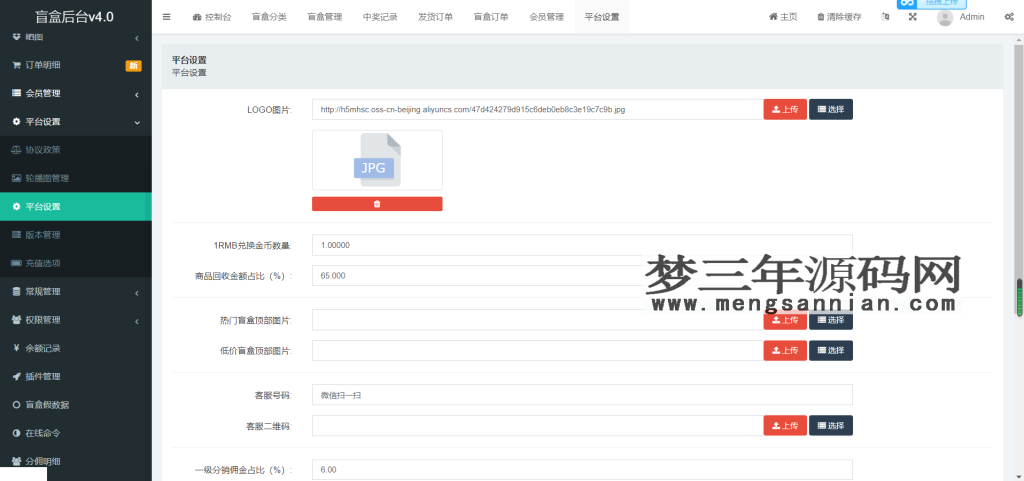The width and height of the screenshot is (1024, 481).
Task: Click the JPG file preview thumbnail
Action: pos(377,160)
